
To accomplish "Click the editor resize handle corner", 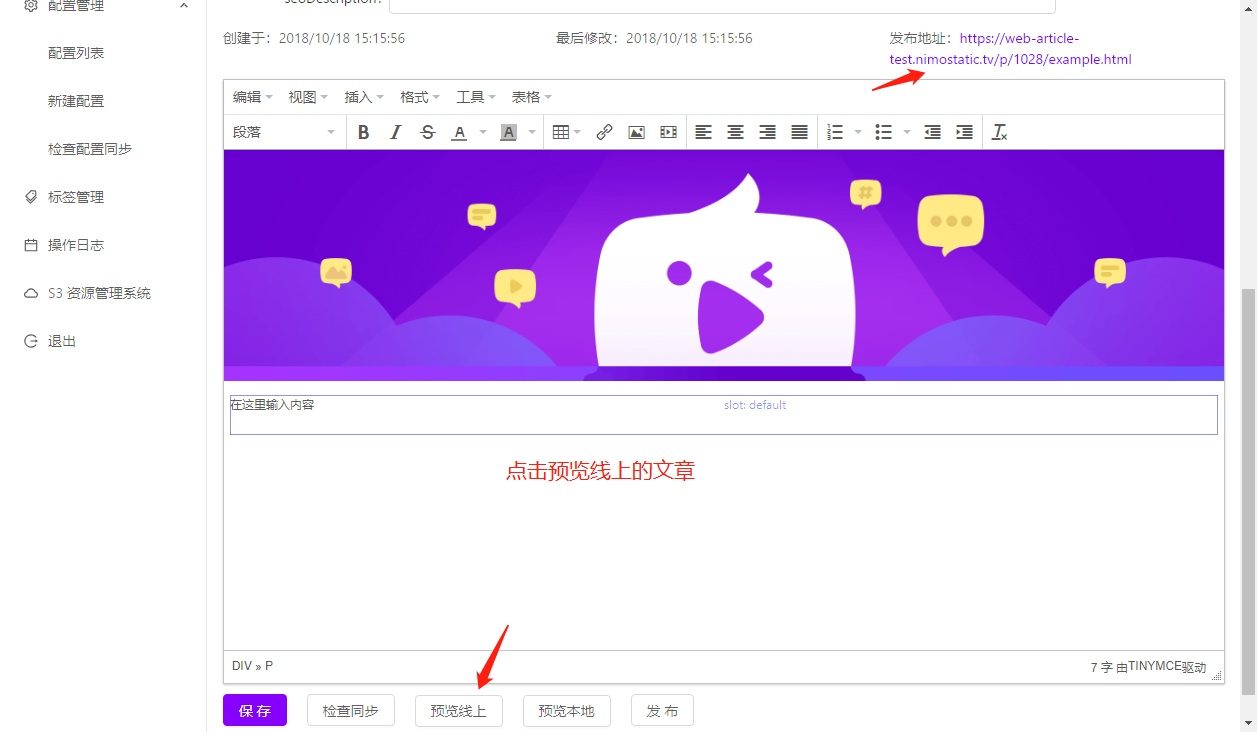I will click(1217, 676).
